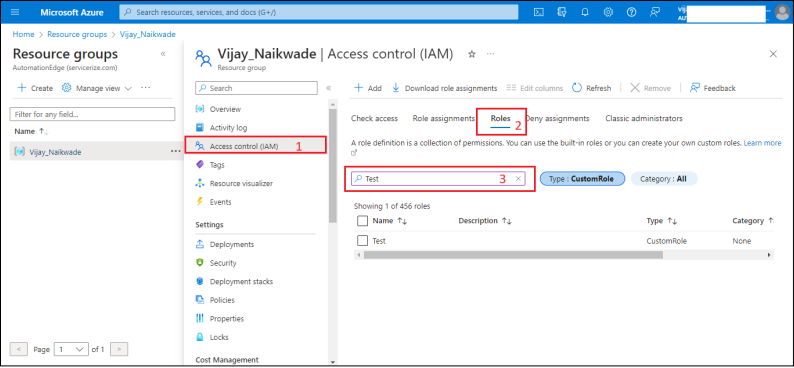Viewport: 794px width, 368px height.
Task: Switch to the Role assignments tab
Action: click(443, 118)
